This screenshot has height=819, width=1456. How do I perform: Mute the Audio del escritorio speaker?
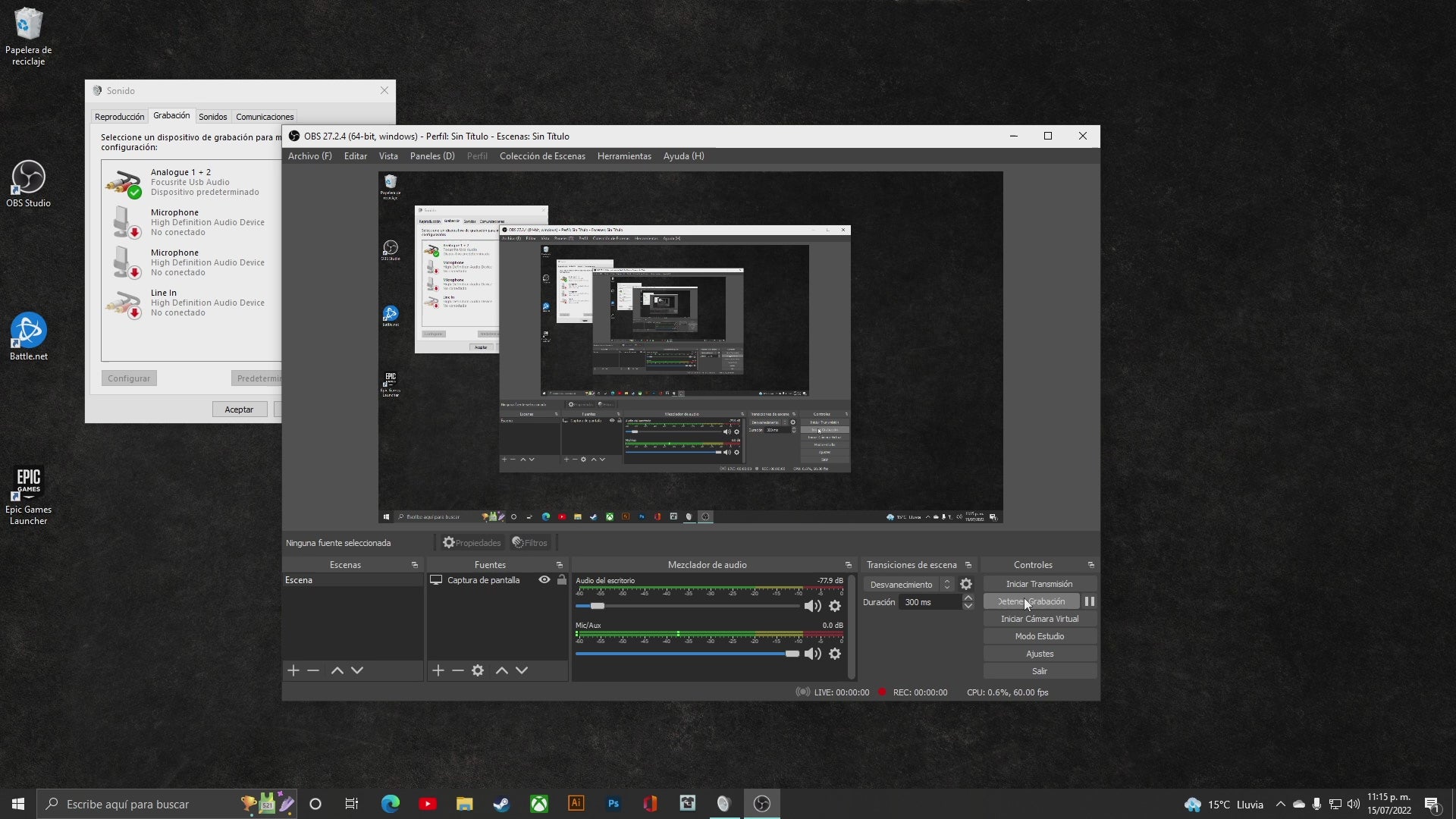click(812, 606)
